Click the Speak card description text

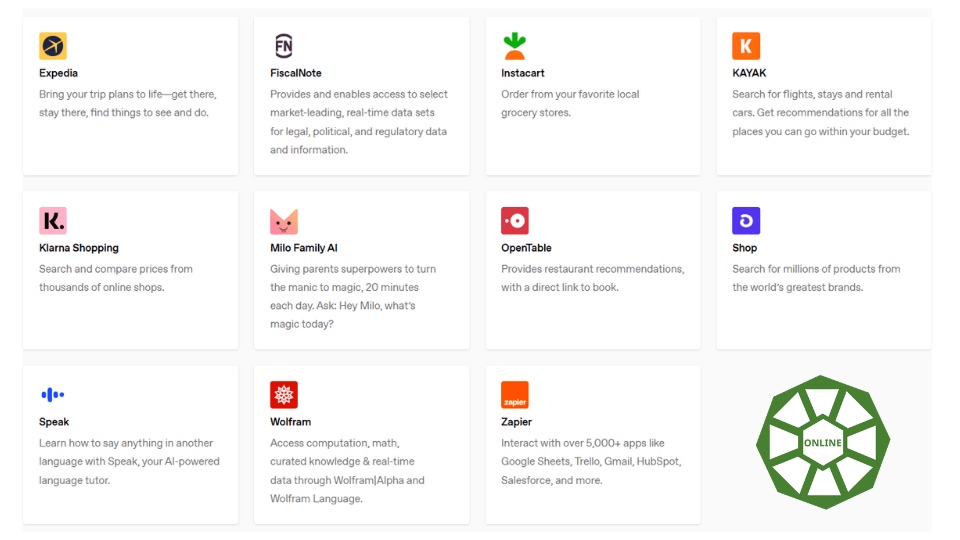coord(129,462)
